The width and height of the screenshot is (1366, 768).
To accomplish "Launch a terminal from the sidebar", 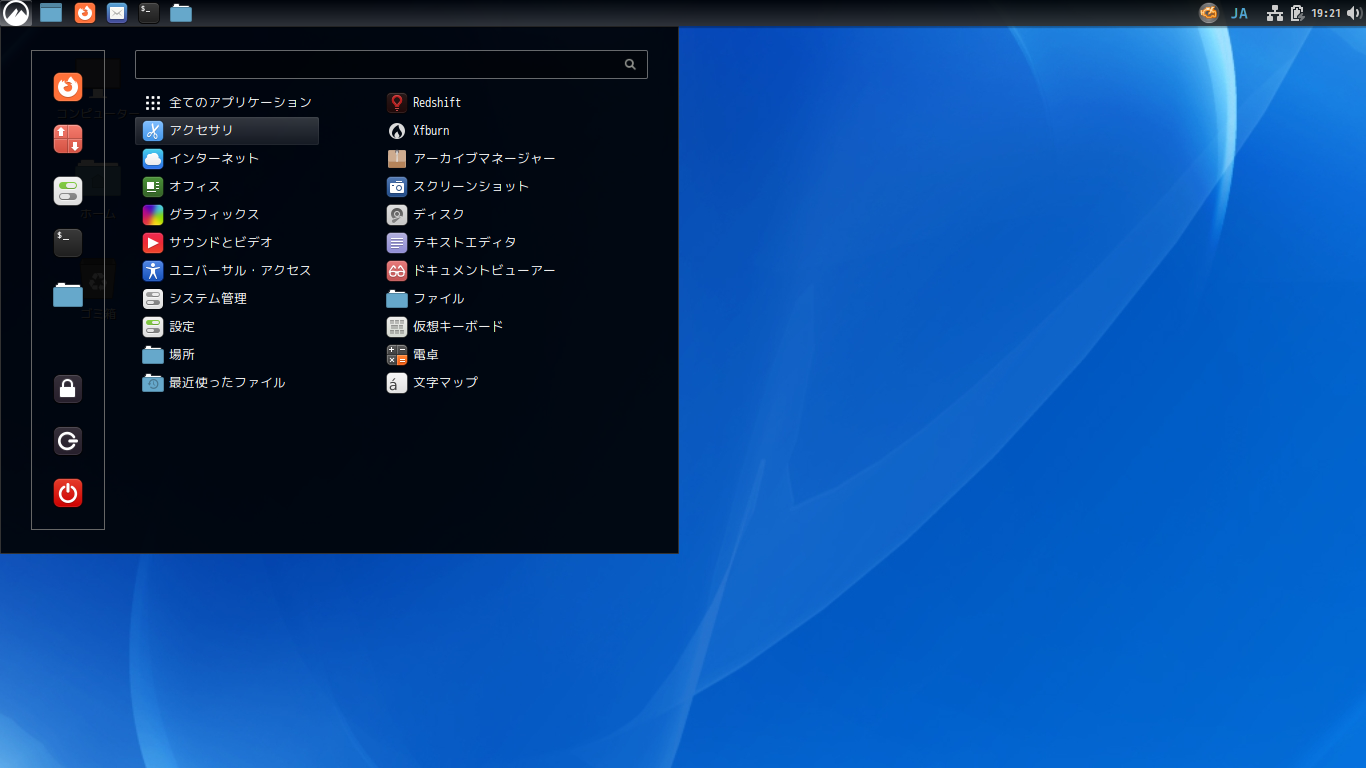I will [67, 242].
